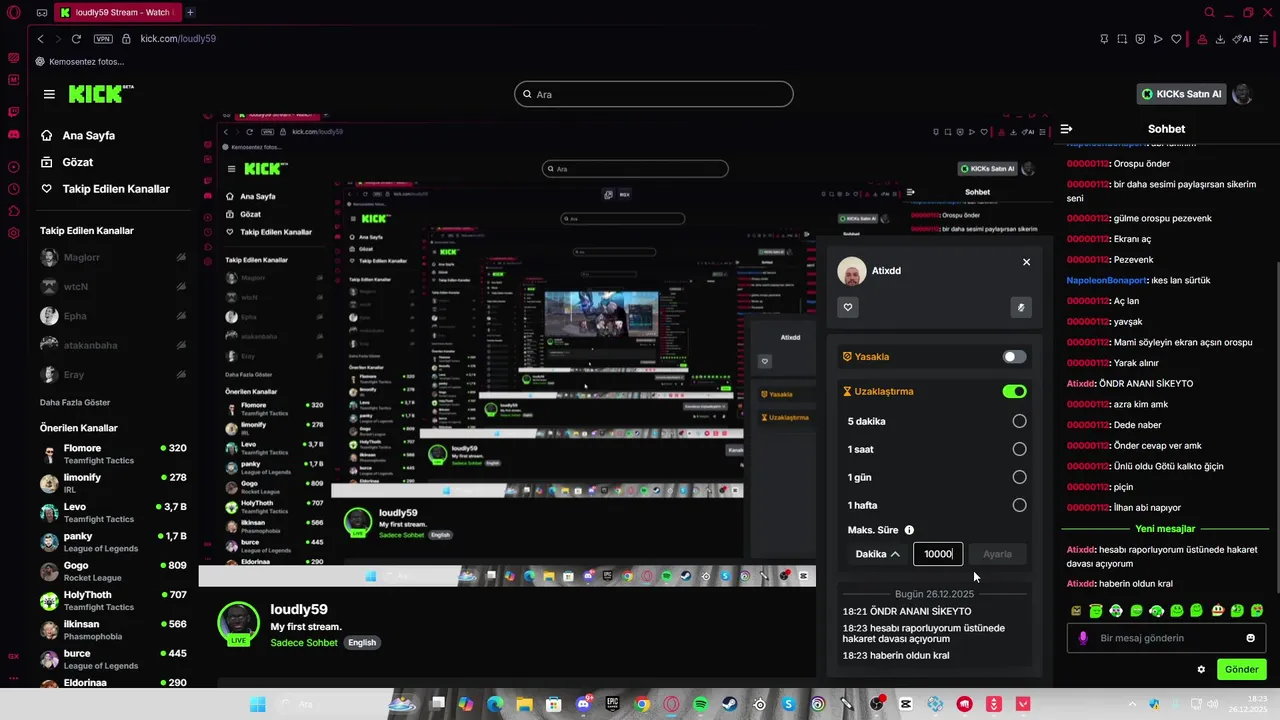Screen dimensions: 1280x720
Task: Click the heart icon under Atixdd profile
Action: (848, 307)
